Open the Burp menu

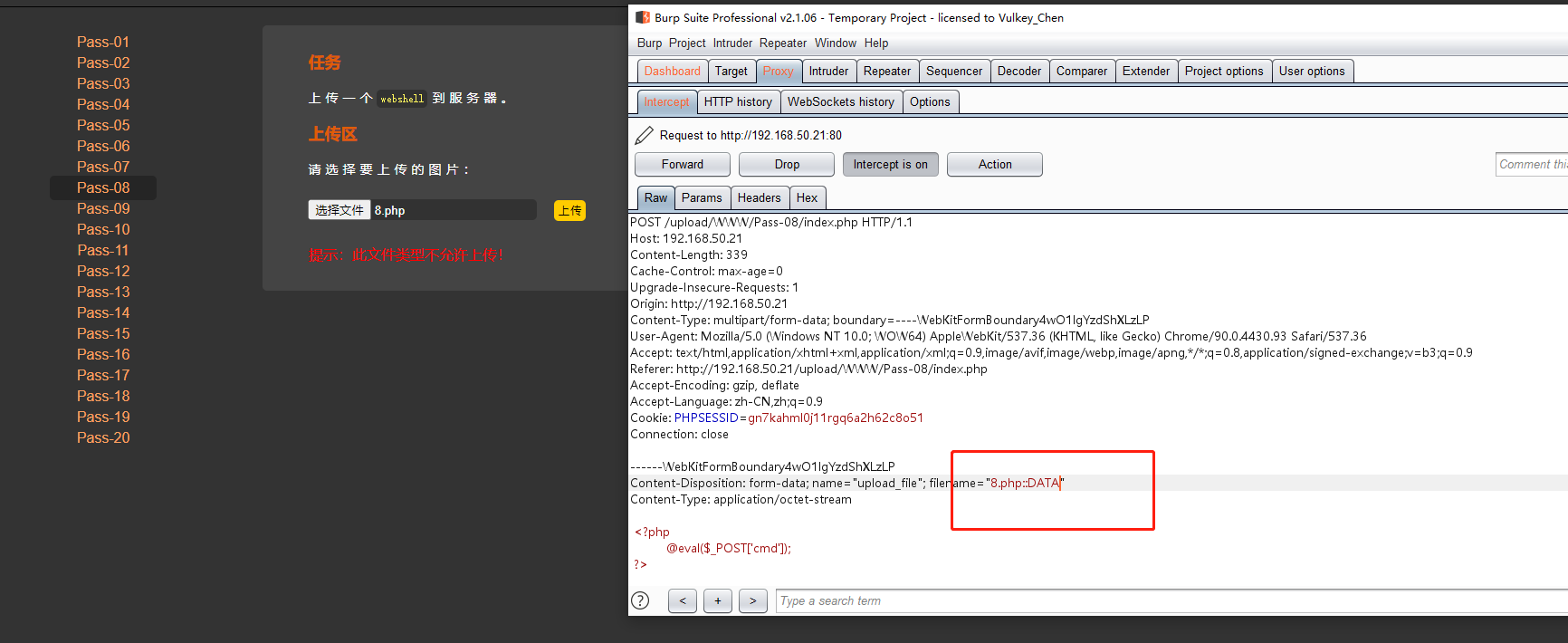pos(649,43)
